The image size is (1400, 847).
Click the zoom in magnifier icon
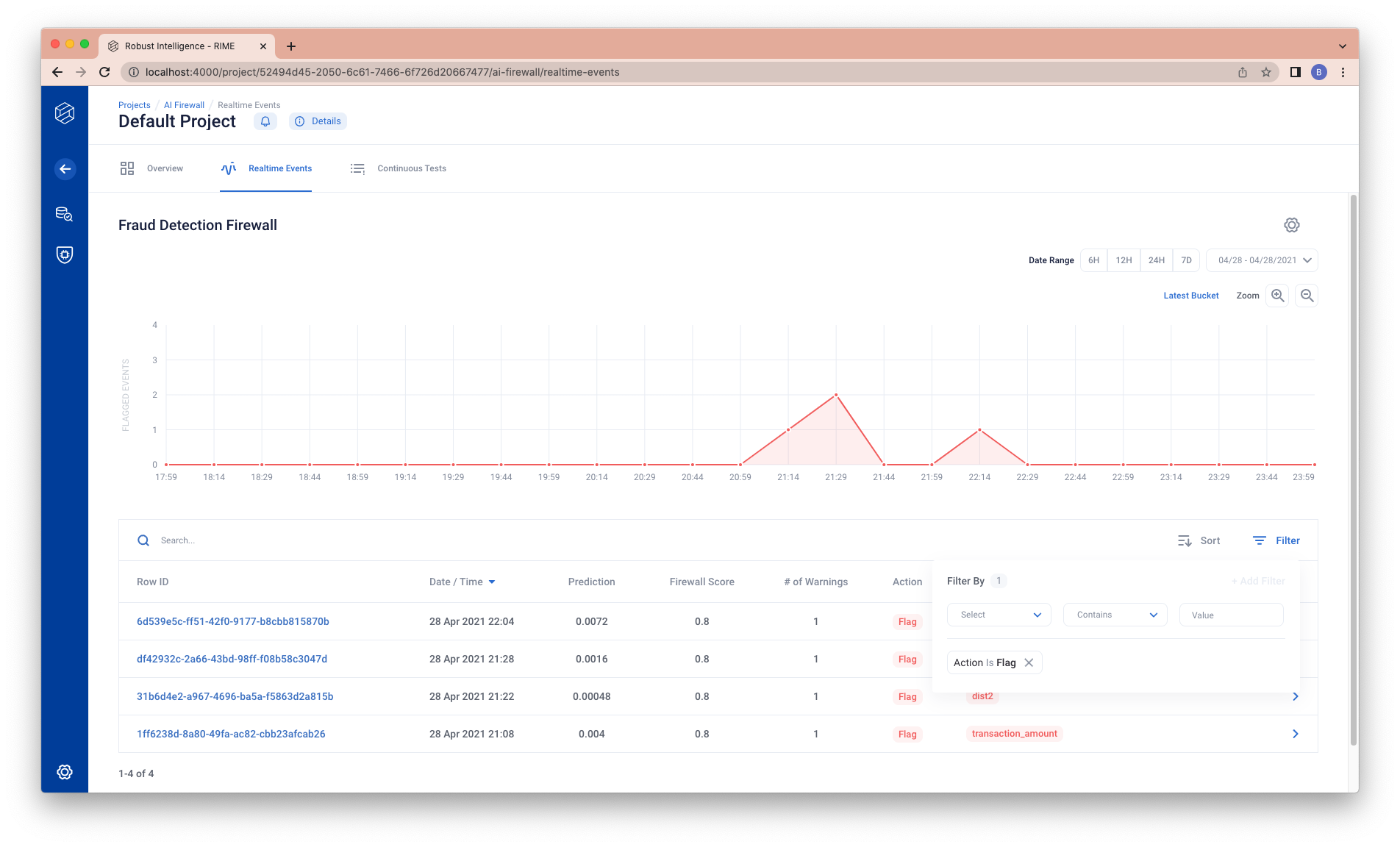click(x=1278, y=296)
